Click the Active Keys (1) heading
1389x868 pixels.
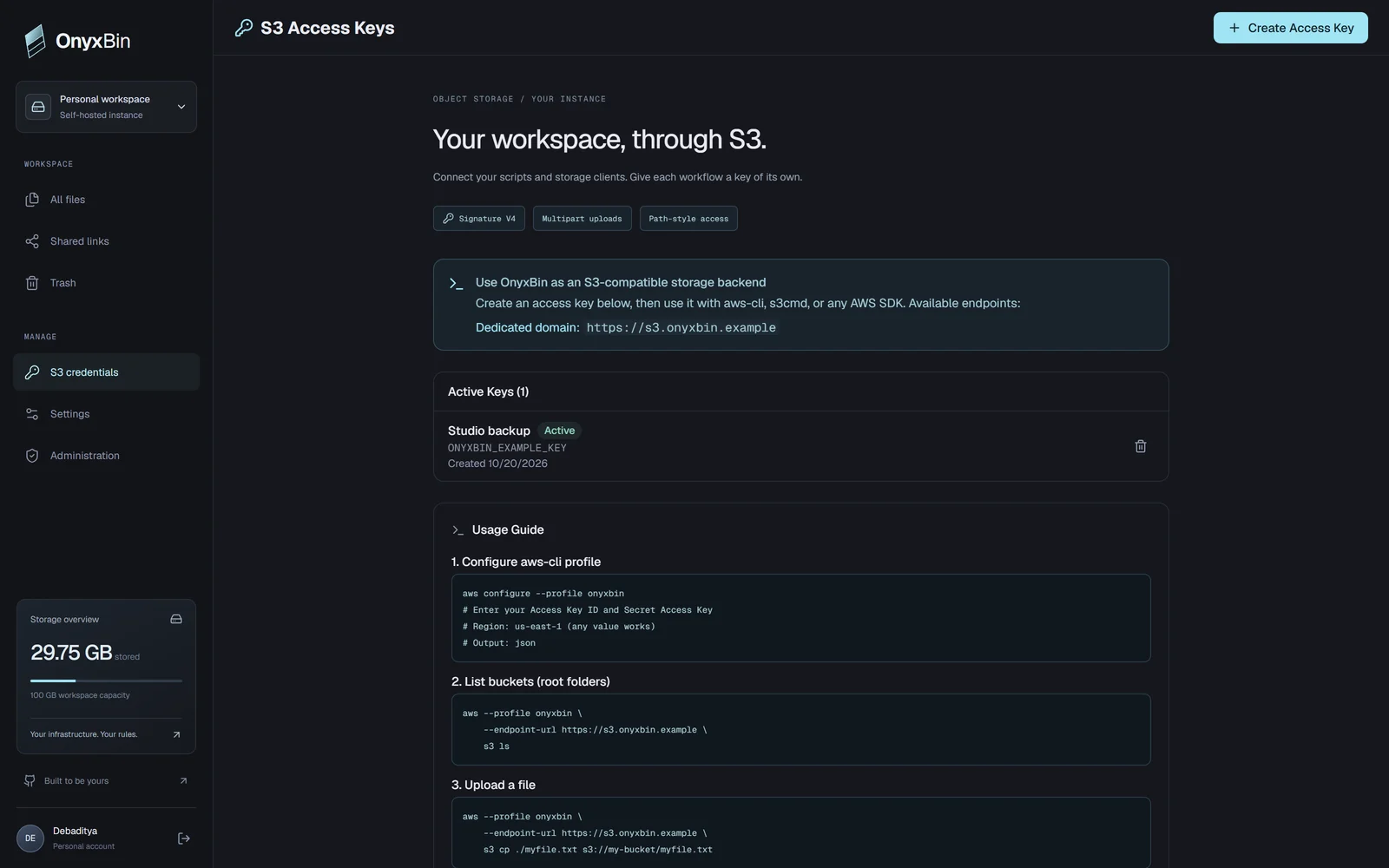pyautogui.click(x=488, y=391)
